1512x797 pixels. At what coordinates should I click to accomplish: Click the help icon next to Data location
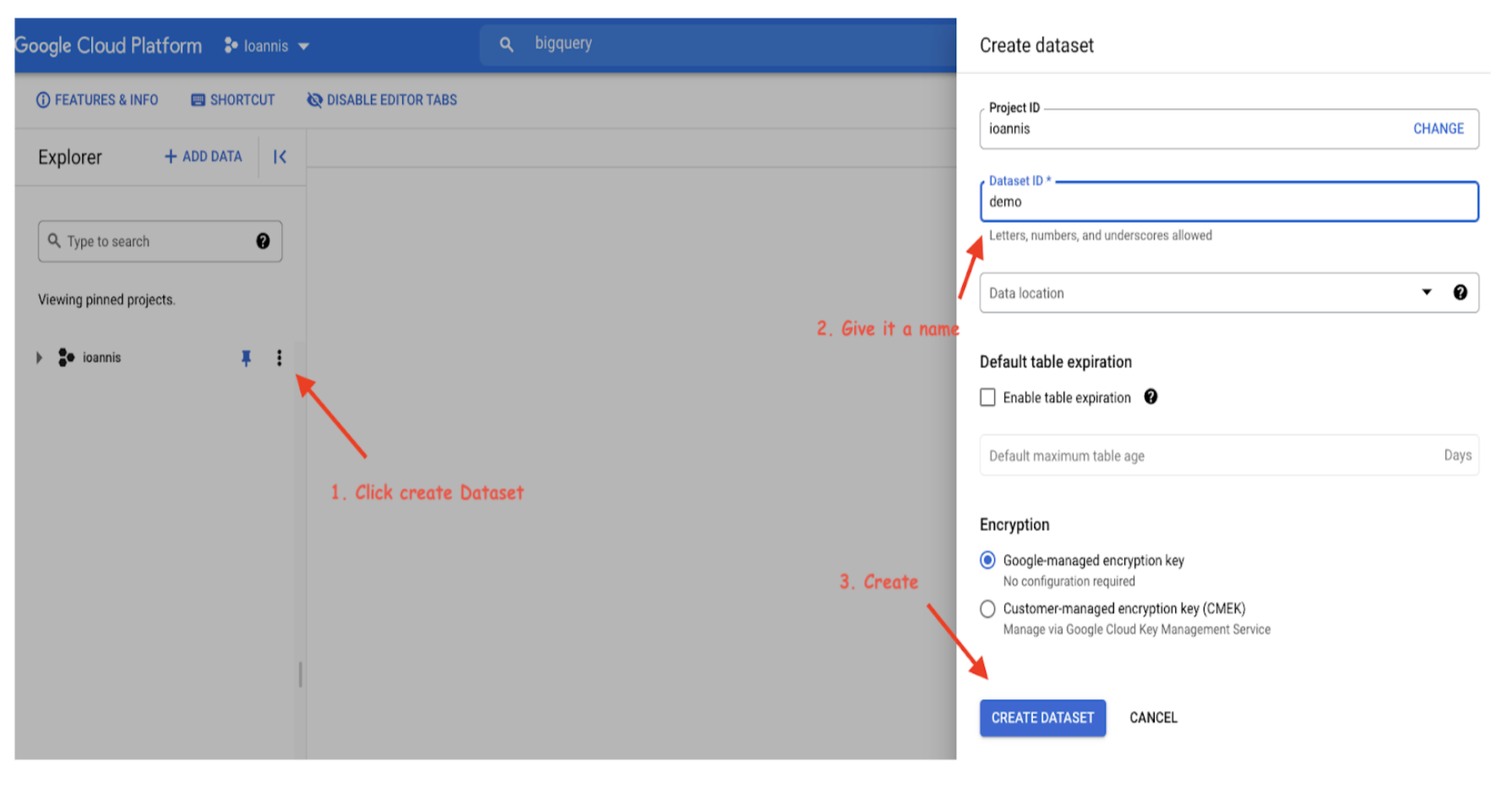pos(1461,292)
